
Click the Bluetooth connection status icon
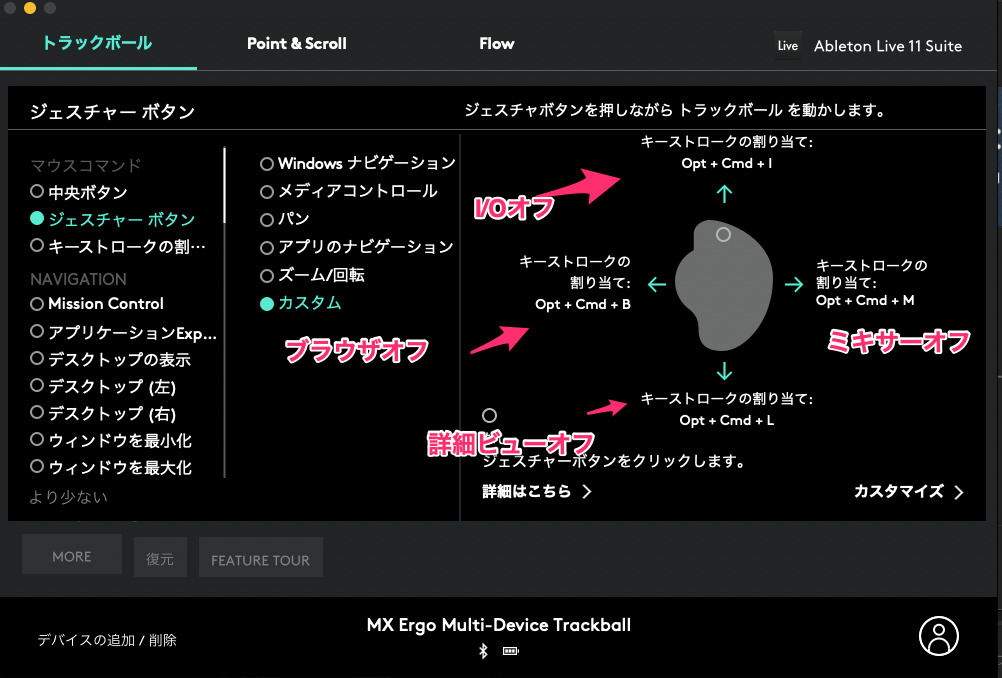pos(482,651)
